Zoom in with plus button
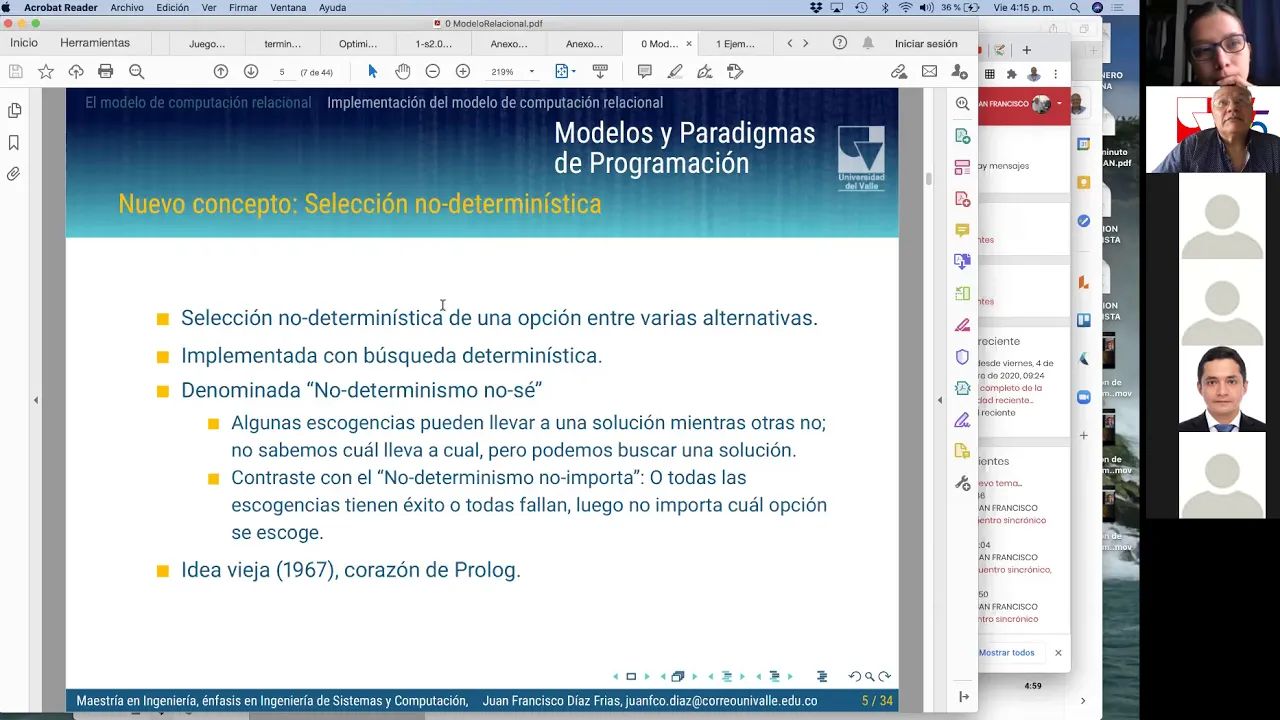 coord(463,71)
